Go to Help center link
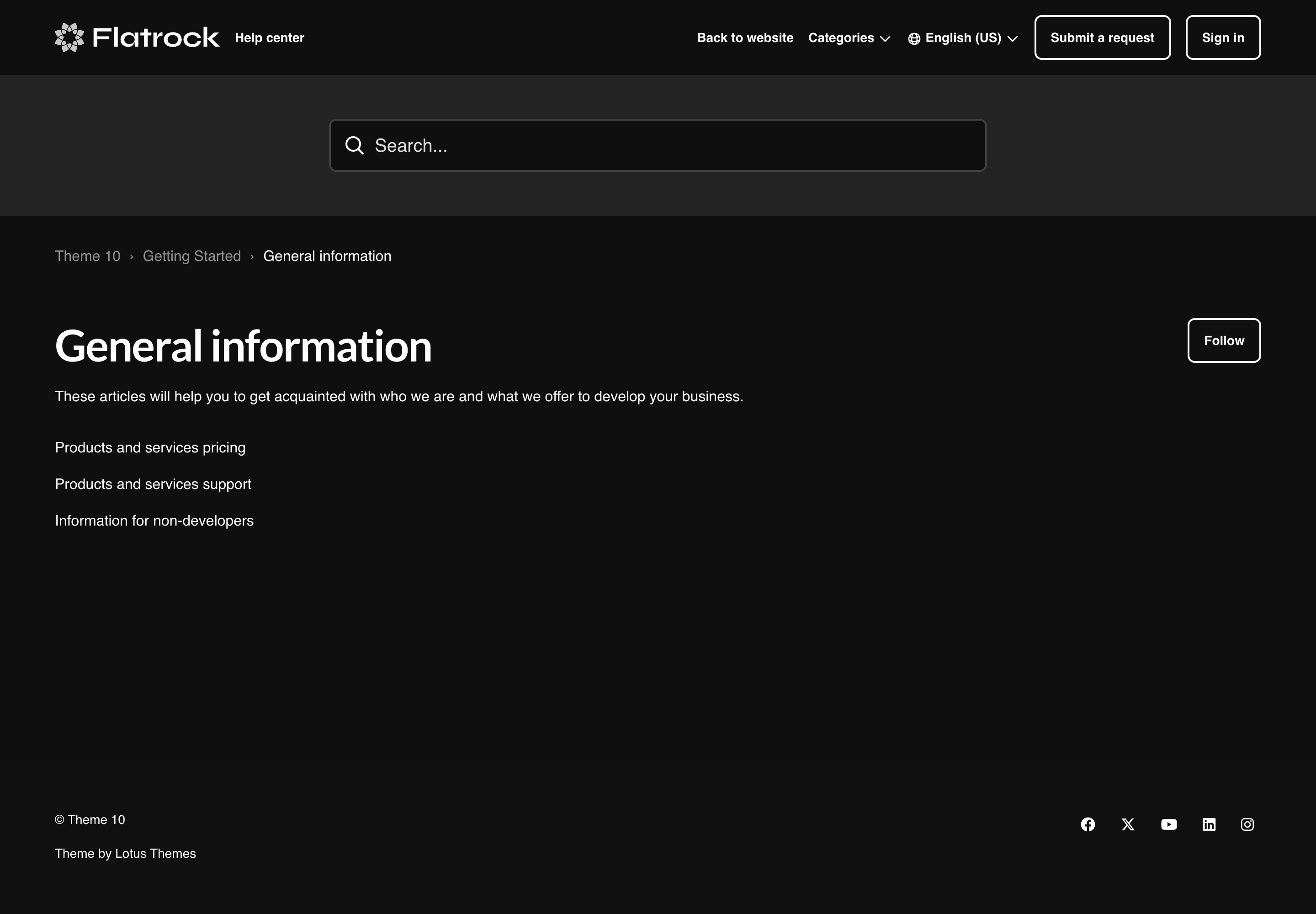The width and height of the screenshot is (1316, 914). [x=269, y=38]
